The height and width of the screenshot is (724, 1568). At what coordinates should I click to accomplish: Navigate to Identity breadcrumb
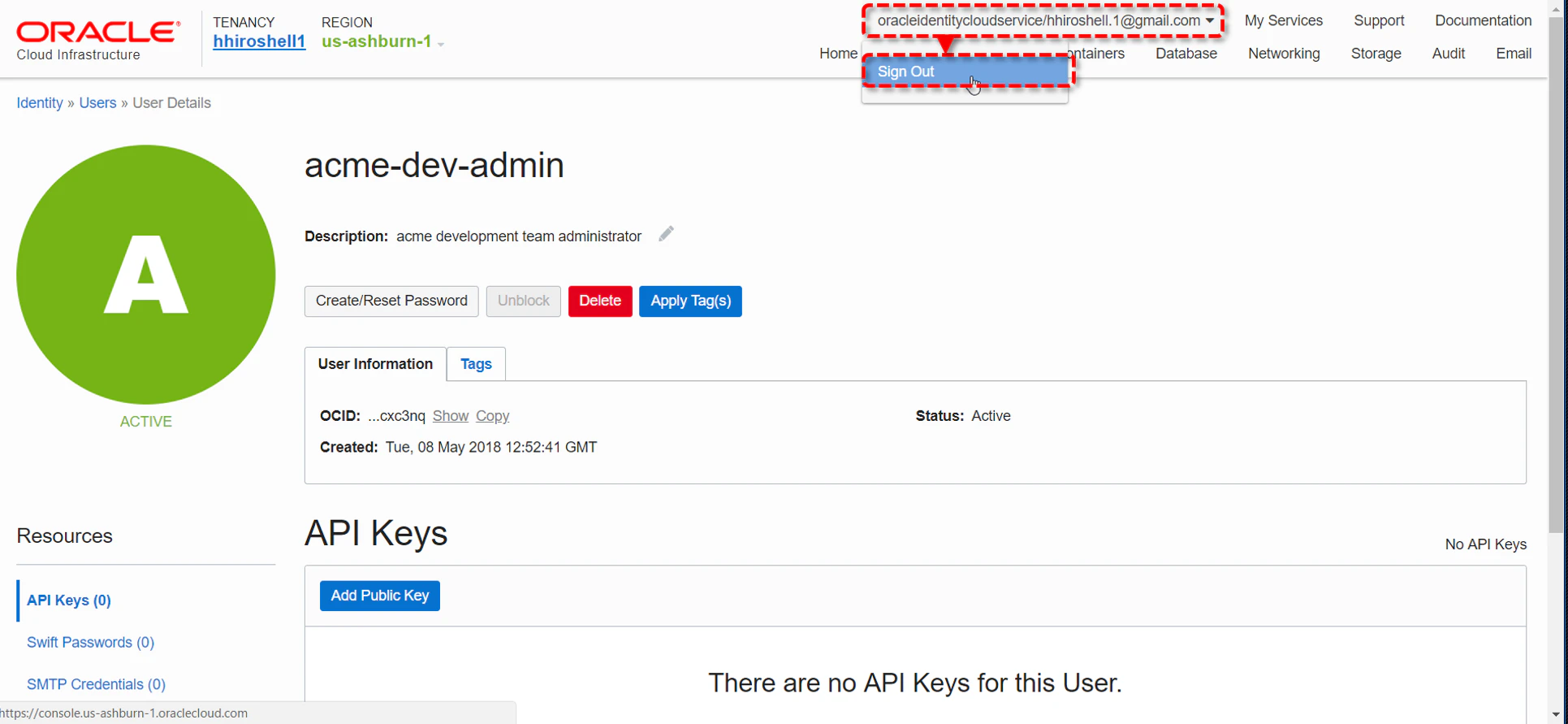pos(40,103)
